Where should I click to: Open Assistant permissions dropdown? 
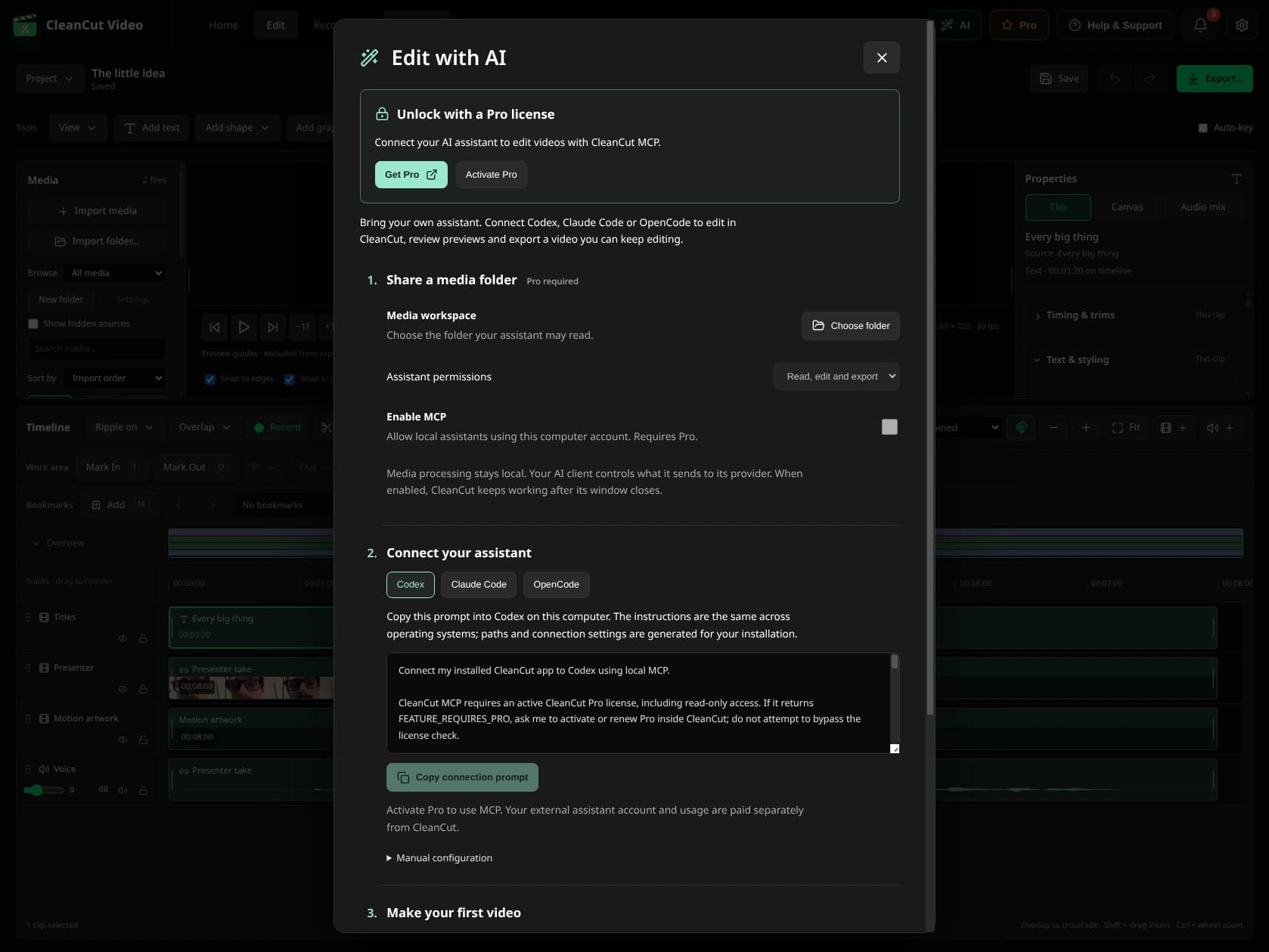pyautogui.click(x=836, y=377)
